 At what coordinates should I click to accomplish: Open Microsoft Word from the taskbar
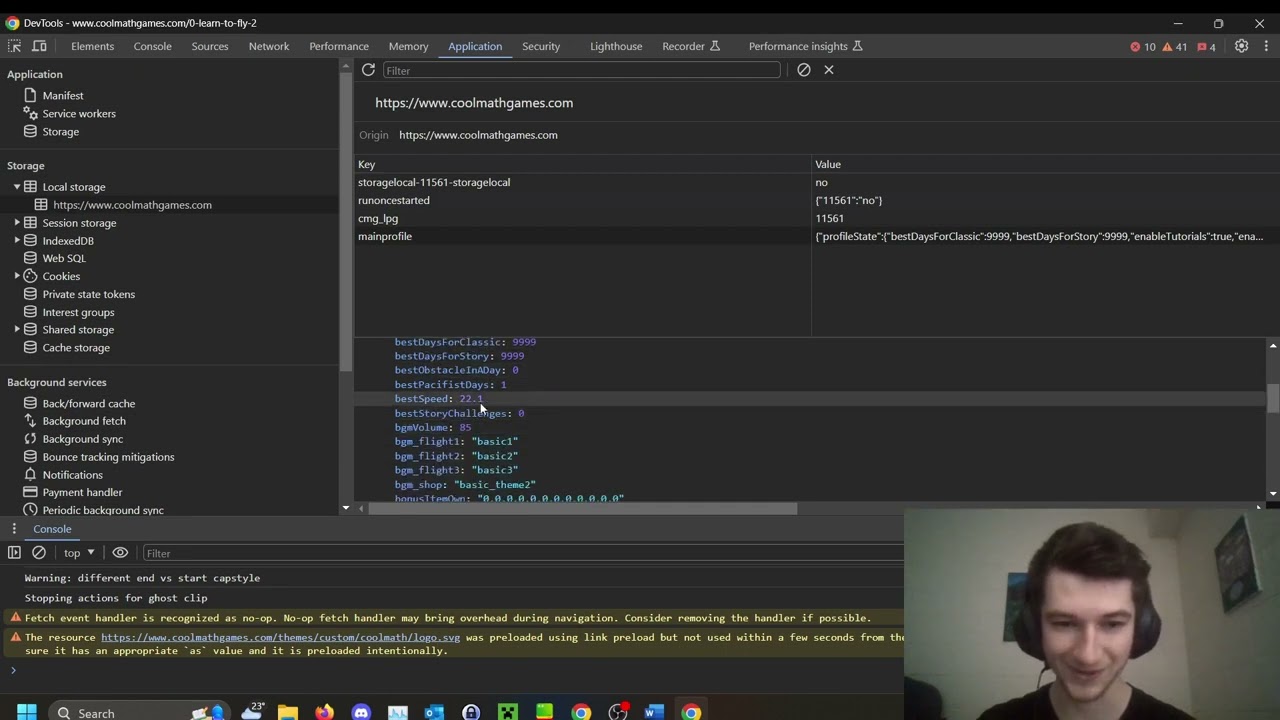(x=654, y=713)
